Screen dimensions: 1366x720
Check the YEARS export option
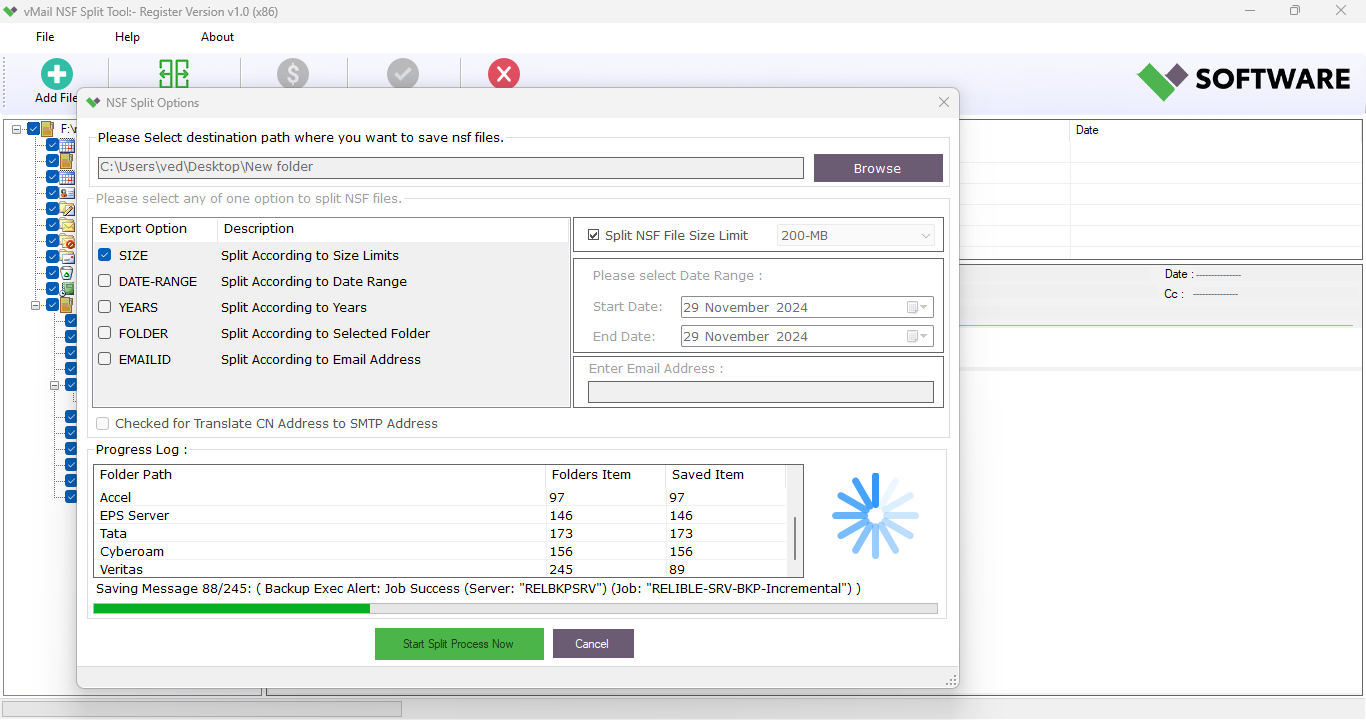tap(105, 307)
